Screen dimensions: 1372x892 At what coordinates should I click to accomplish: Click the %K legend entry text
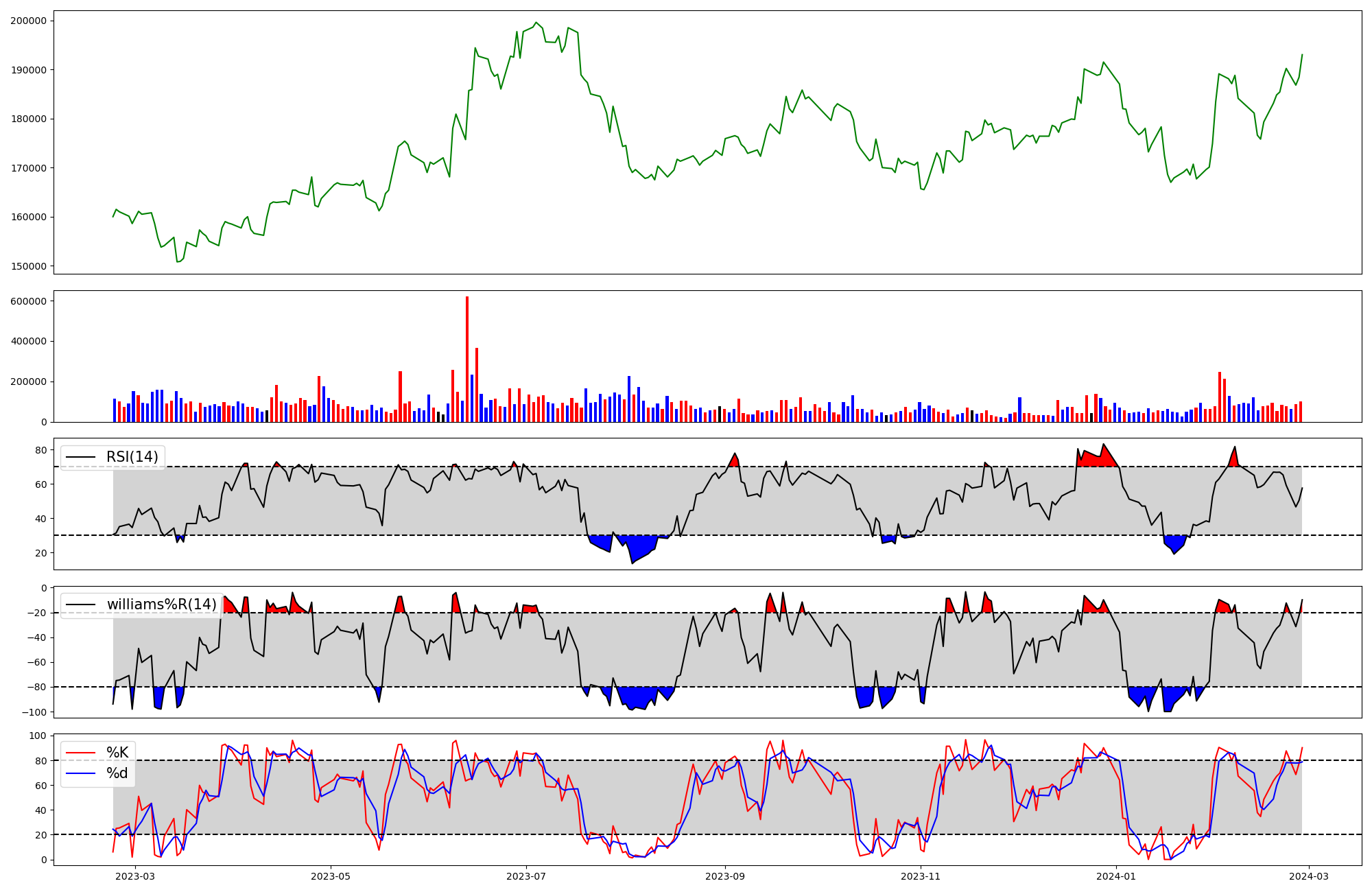[x=117, y=753]
